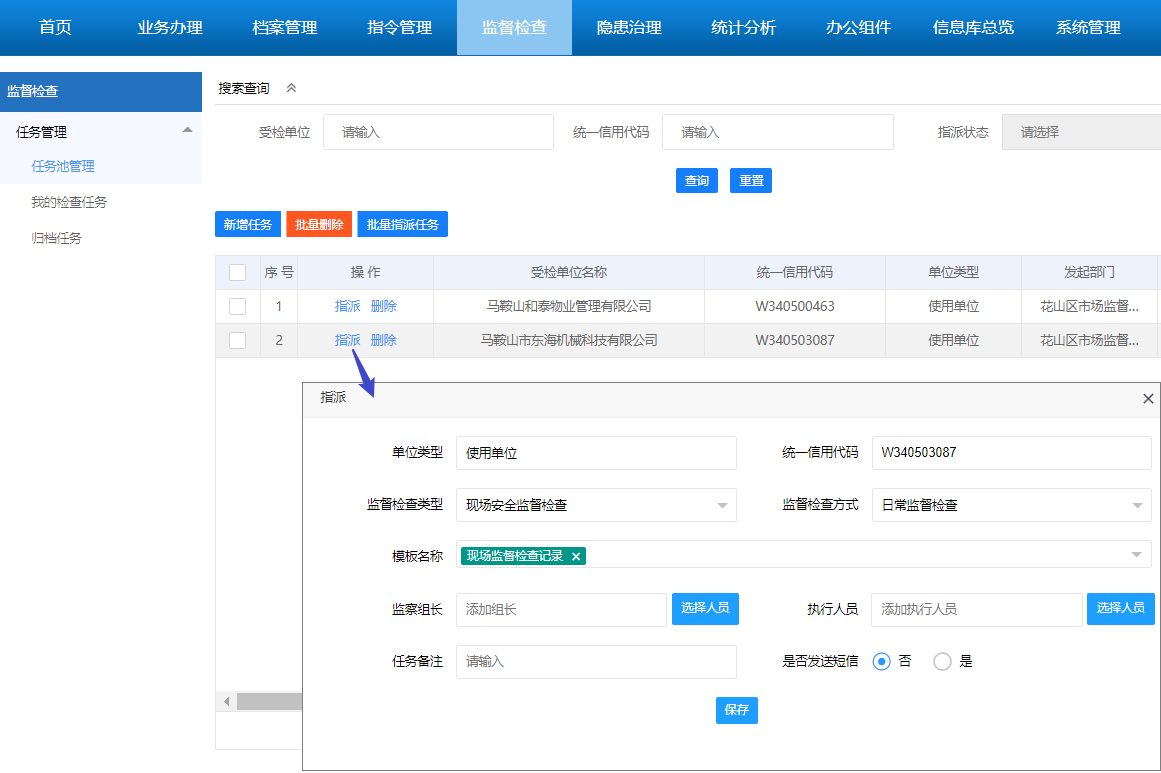Open the 办公组件 menu
Image resolution: width=1161 pixels, height=773 pixels.
(x=859, y=27)
